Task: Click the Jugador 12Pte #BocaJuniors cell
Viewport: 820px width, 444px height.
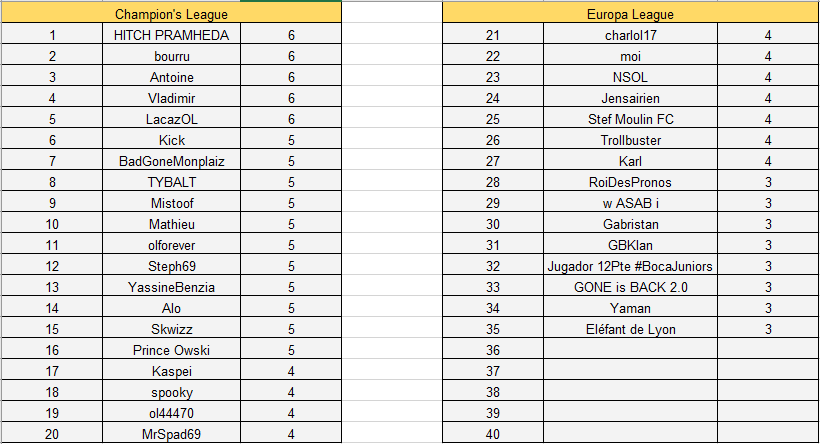Action: click(x=631, y=266)
